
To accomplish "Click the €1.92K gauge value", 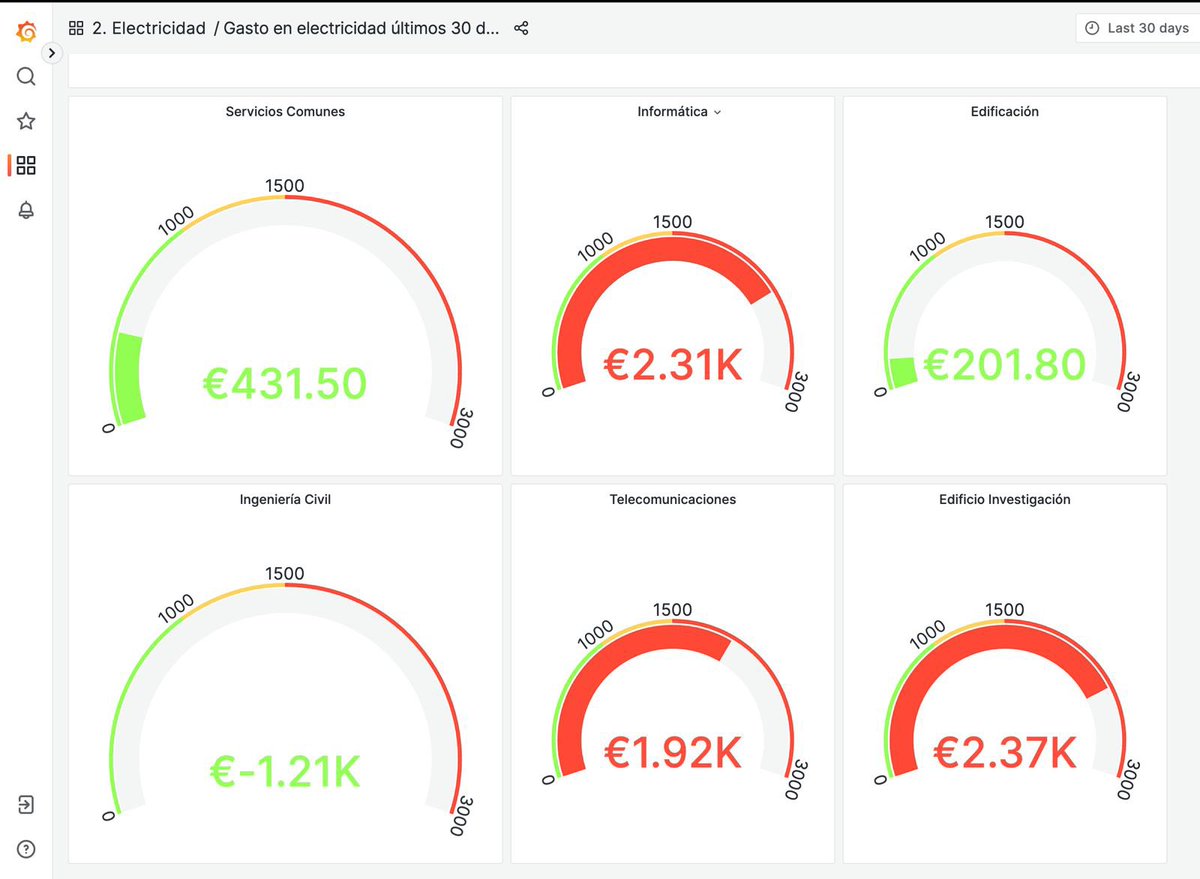I will [x=672, y=753].
